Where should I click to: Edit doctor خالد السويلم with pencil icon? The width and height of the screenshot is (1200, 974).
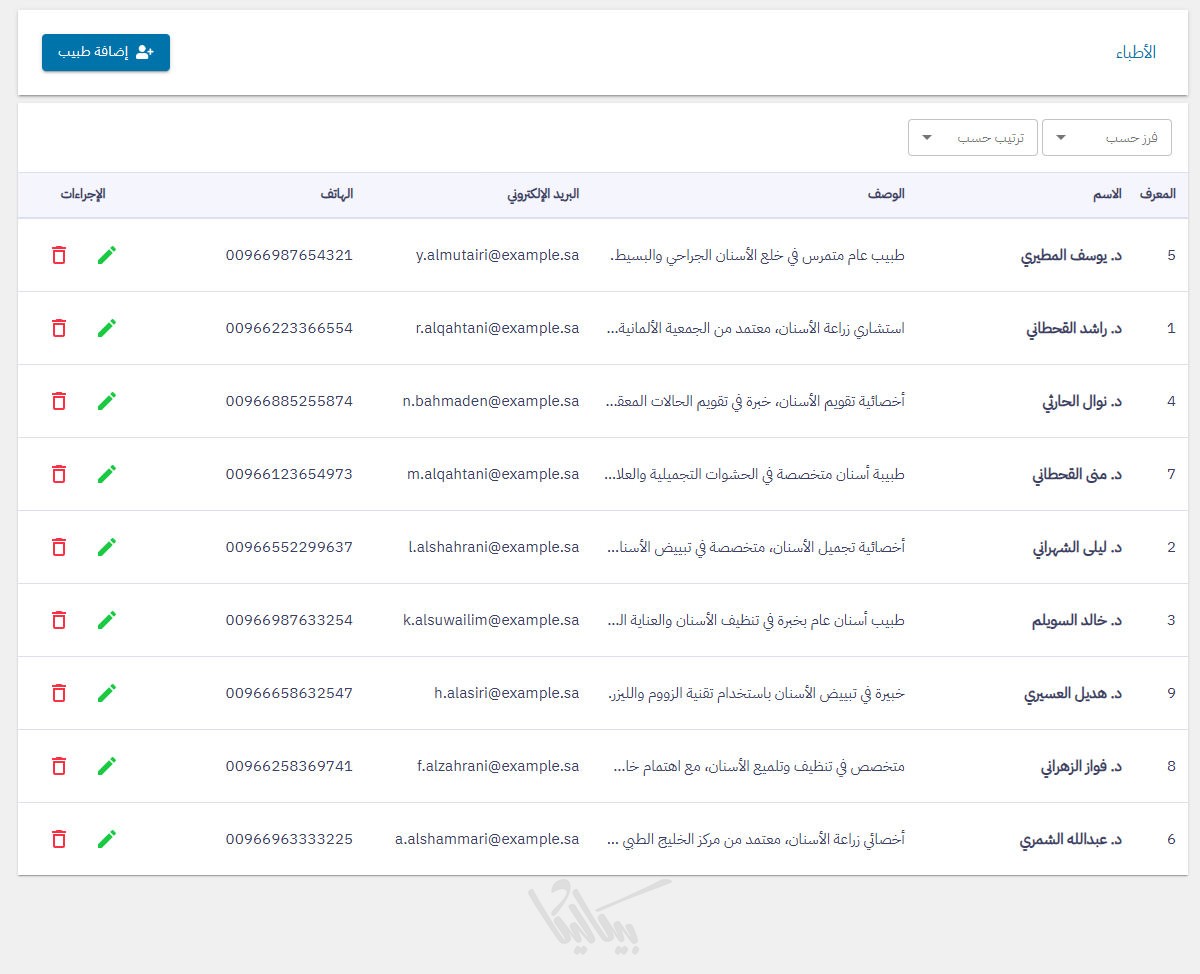107,620
